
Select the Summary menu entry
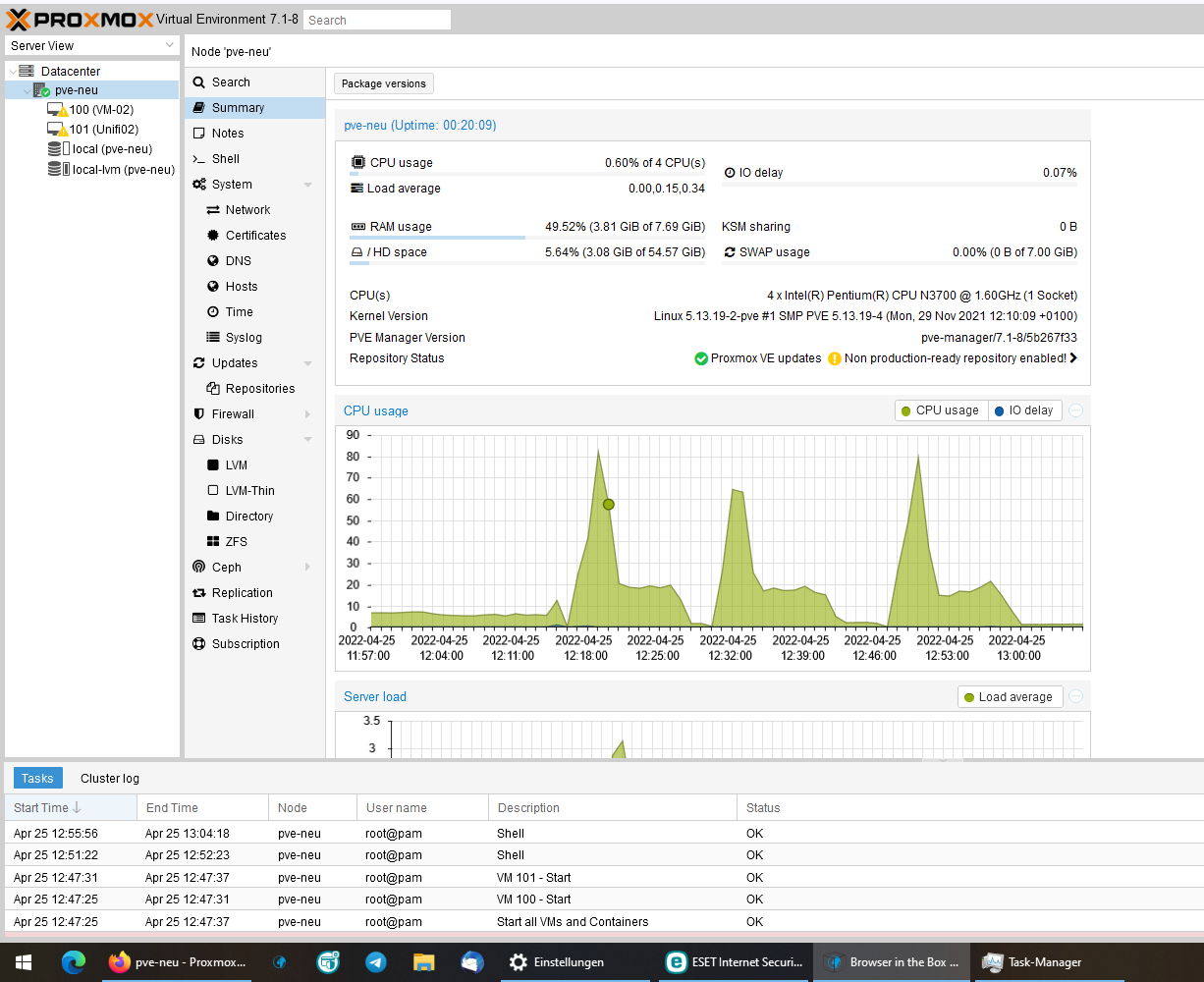tap(254, 108)
